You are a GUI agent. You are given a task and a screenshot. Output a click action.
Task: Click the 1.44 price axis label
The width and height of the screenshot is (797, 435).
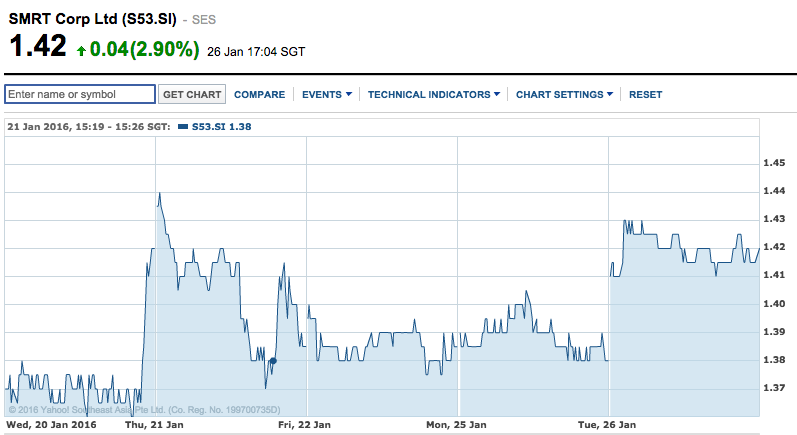point(774,191)
